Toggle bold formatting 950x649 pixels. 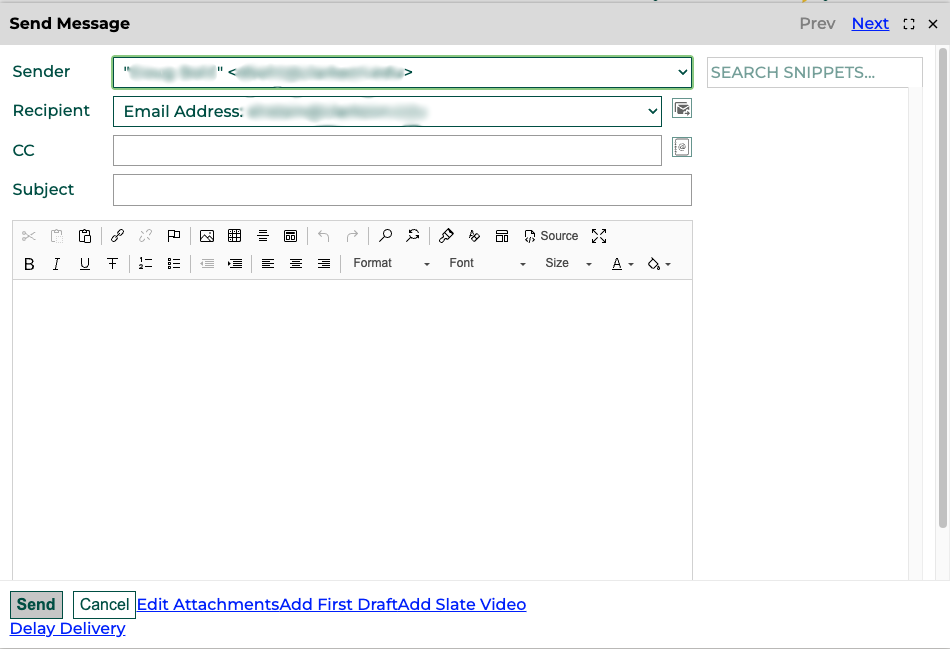(29, 263)
